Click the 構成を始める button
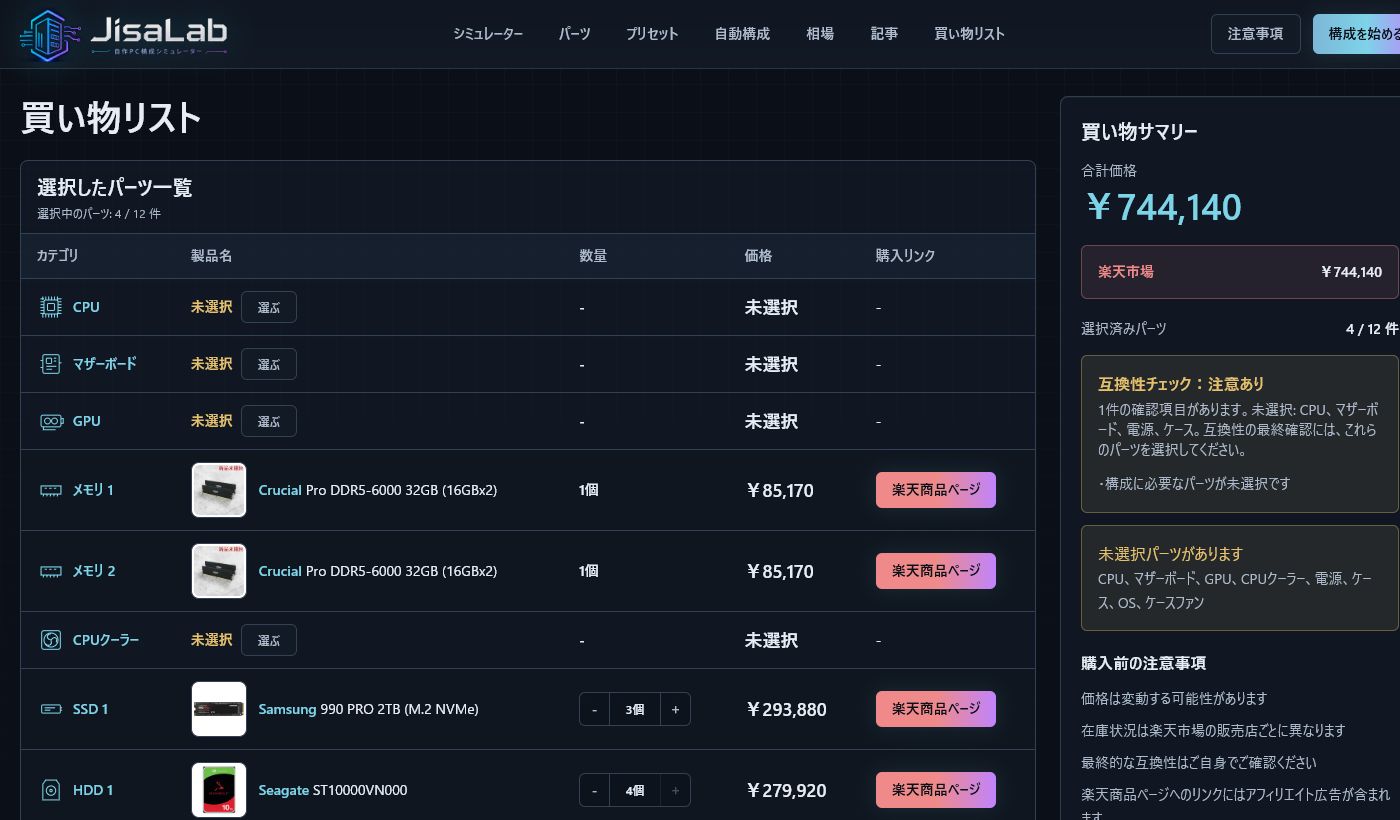Viewport: 1400px width, 820px height. [1357, 34]
